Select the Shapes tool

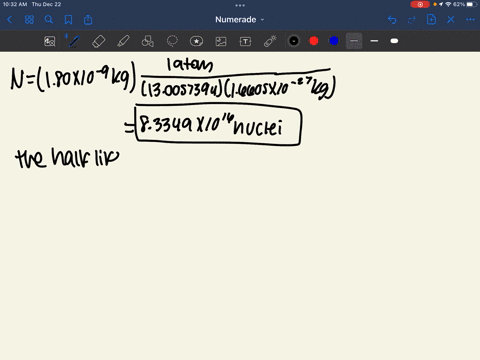click(148, 41)
